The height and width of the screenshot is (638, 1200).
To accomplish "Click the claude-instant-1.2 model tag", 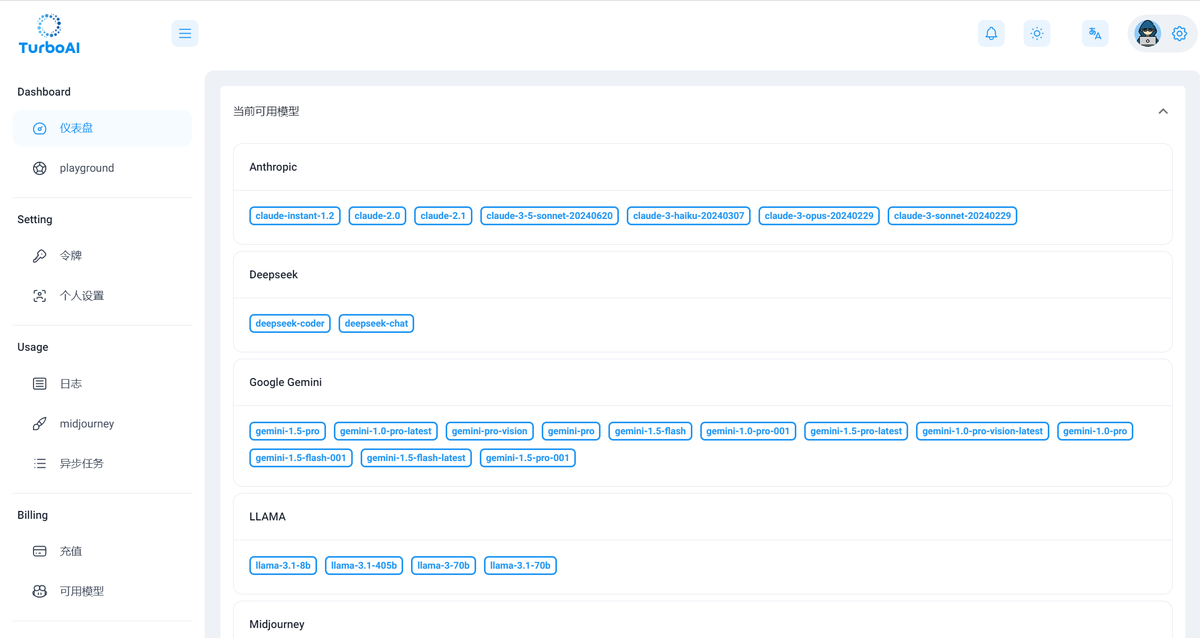I will (x=295, y=216).
